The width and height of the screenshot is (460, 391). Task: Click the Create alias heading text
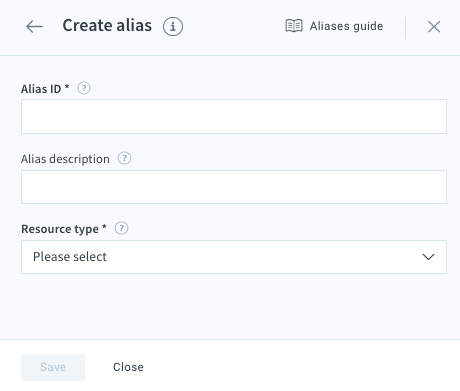pyautogui.click(x=107, y=26)
